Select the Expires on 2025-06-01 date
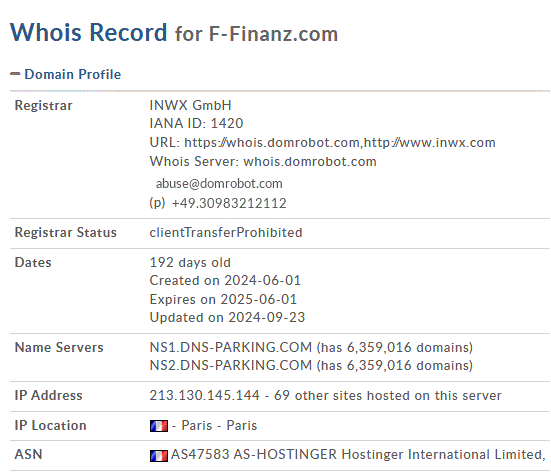The image size is (551, 473). pos(223,299)
